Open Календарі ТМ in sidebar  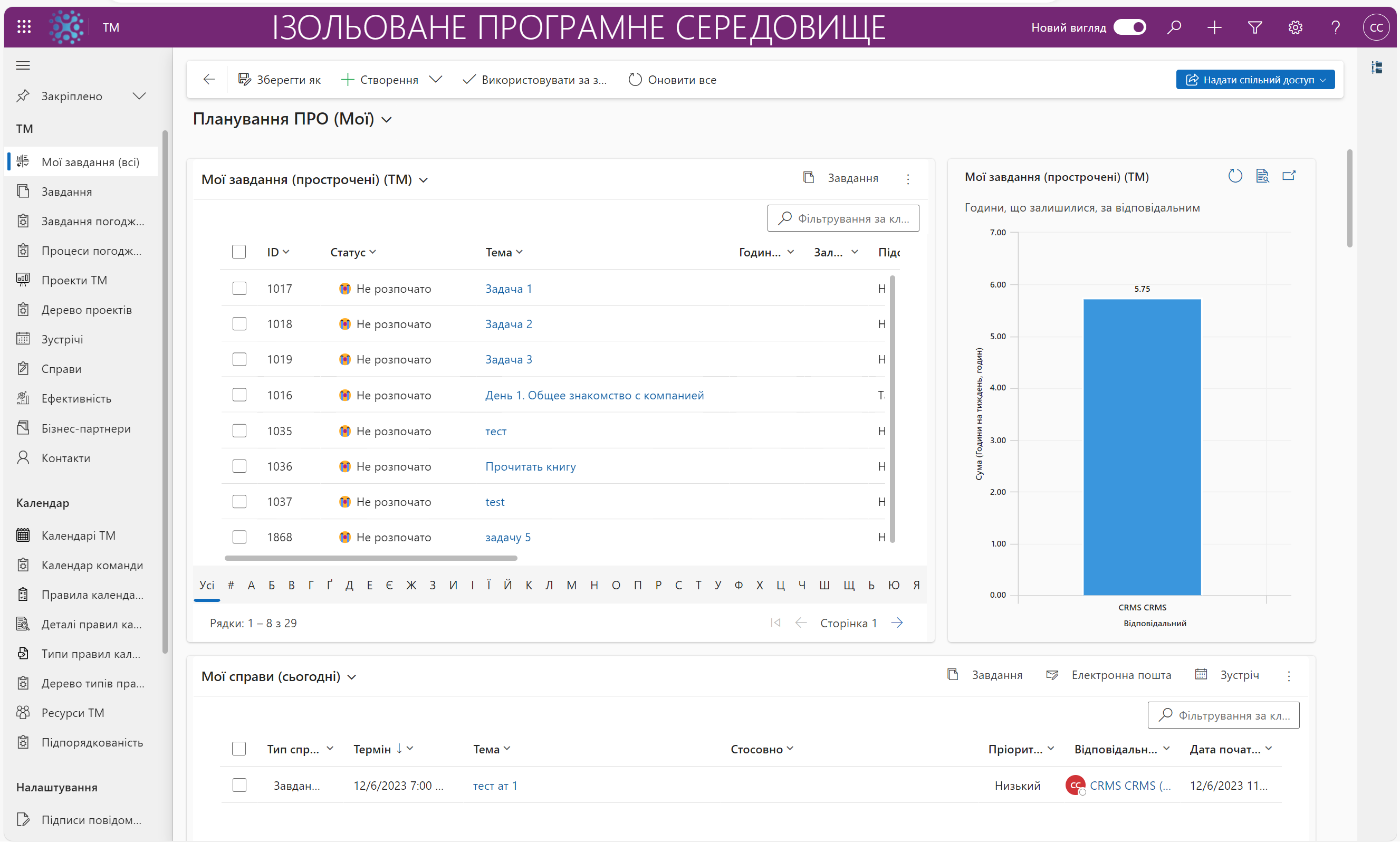tap(78, 535)
